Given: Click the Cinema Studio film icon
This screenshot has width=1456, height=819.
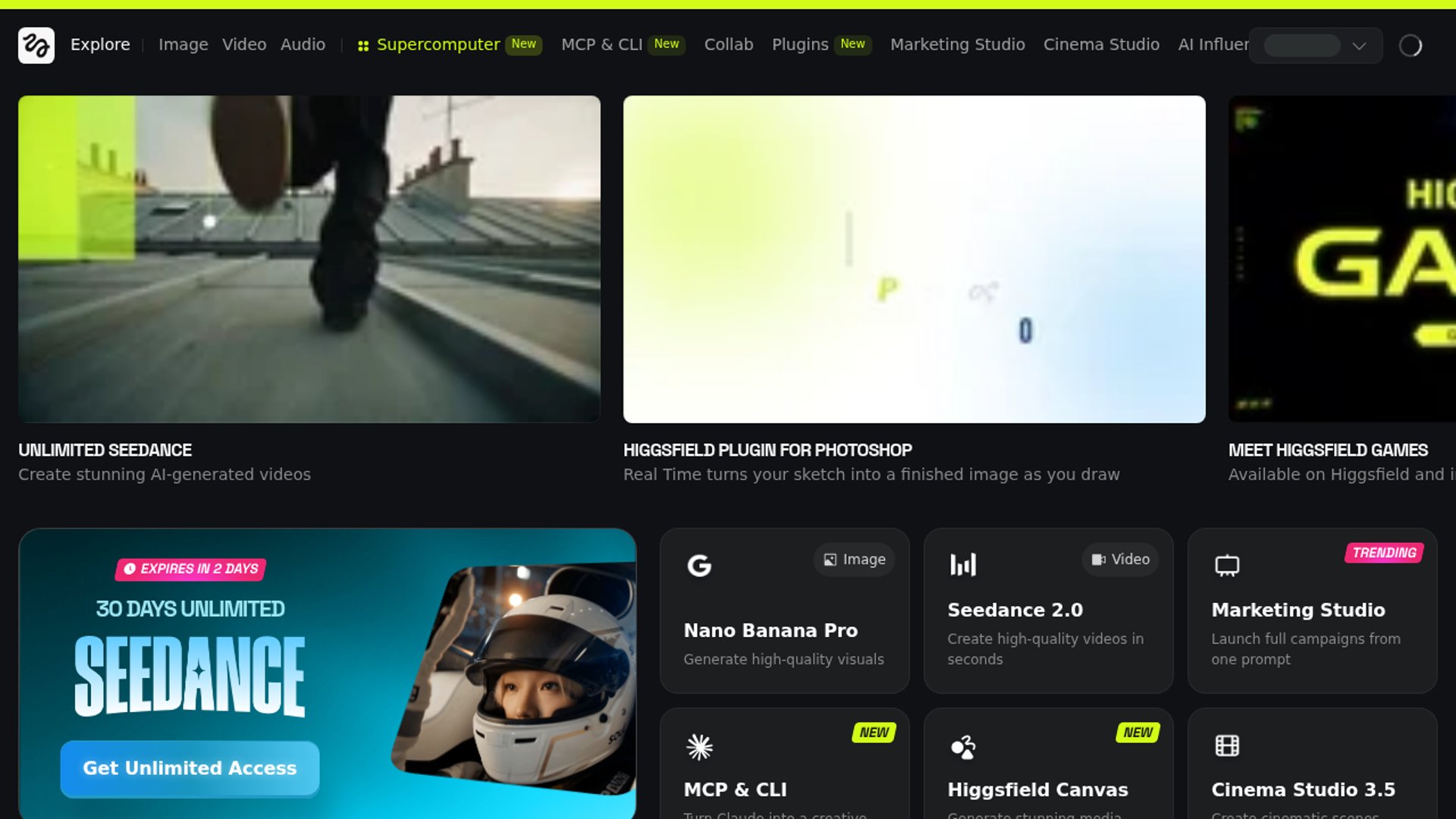Looking at the screenshot, I should [1227, 746].
